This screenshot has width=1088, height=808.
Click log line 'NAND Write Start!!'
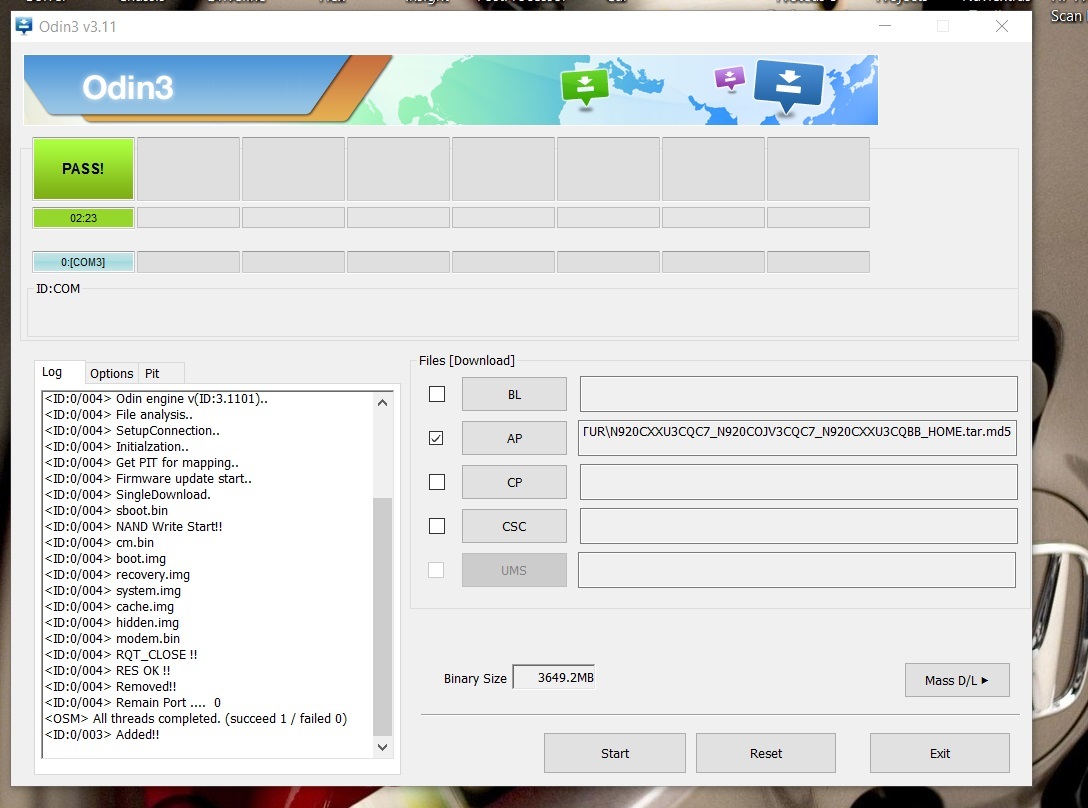pyautogui.click(x=134, y=526)
